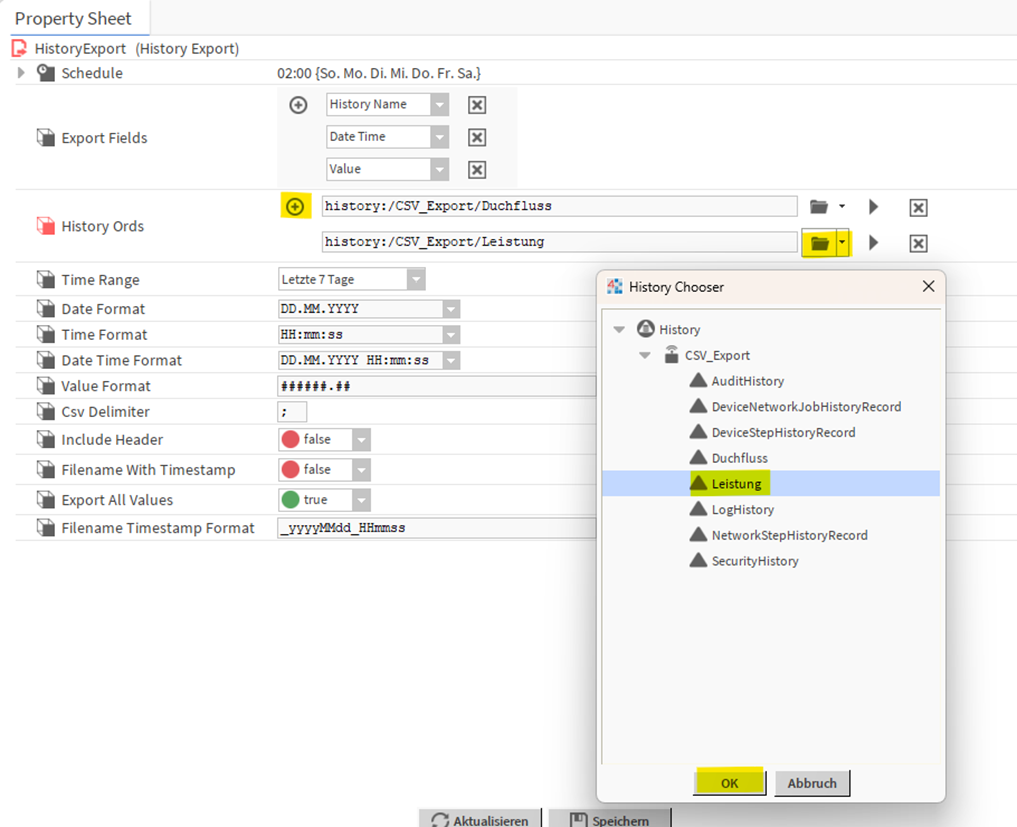This screenshot has height=827, width=1017.
Task: Click the History Ords red property icon
Action: (x=45, y=226)
